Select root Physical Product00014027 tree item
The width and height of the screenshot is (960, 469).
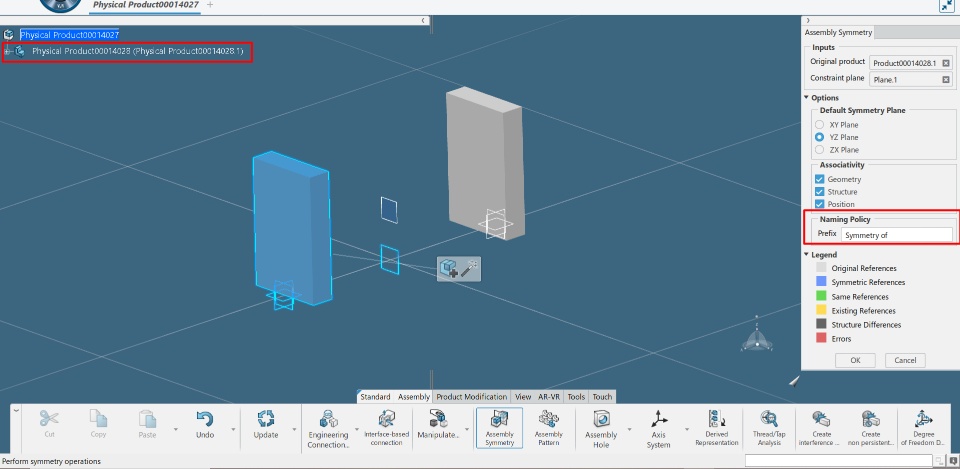69,35
